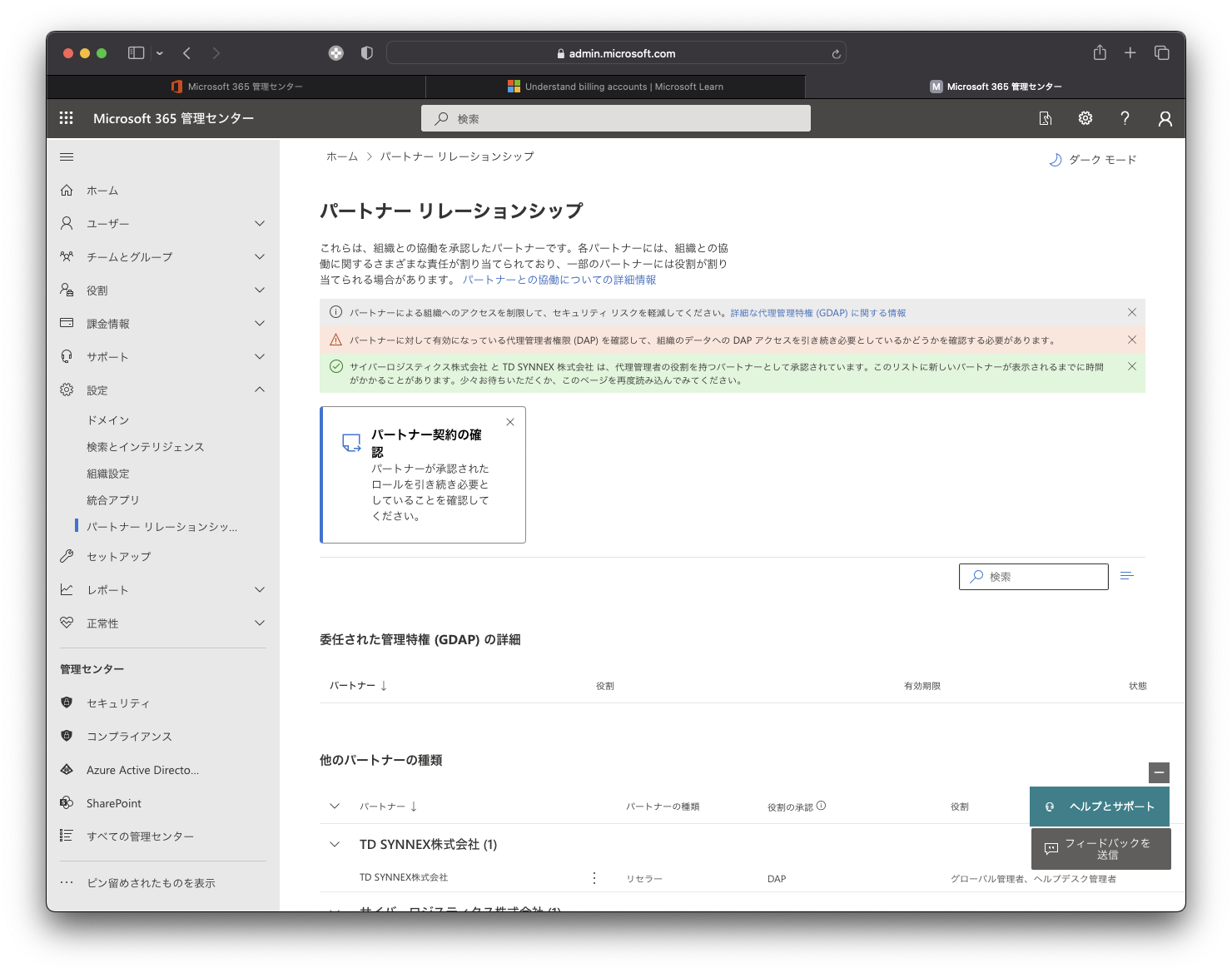
Task: Click Safari's privacy shield icon
Action: [366, 52]
